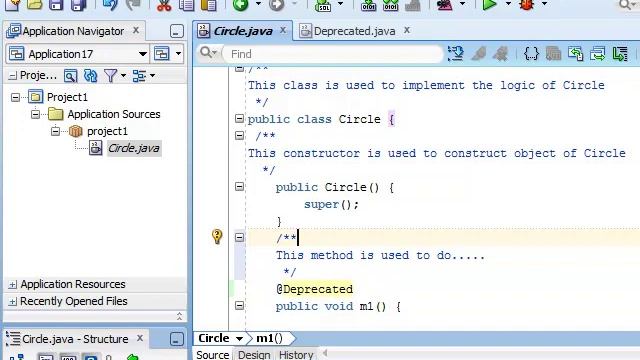Image resolution: width=640 pixels, height=360 pixels.
Task: Expand the Application Resources section
Action: click(13, 284)
